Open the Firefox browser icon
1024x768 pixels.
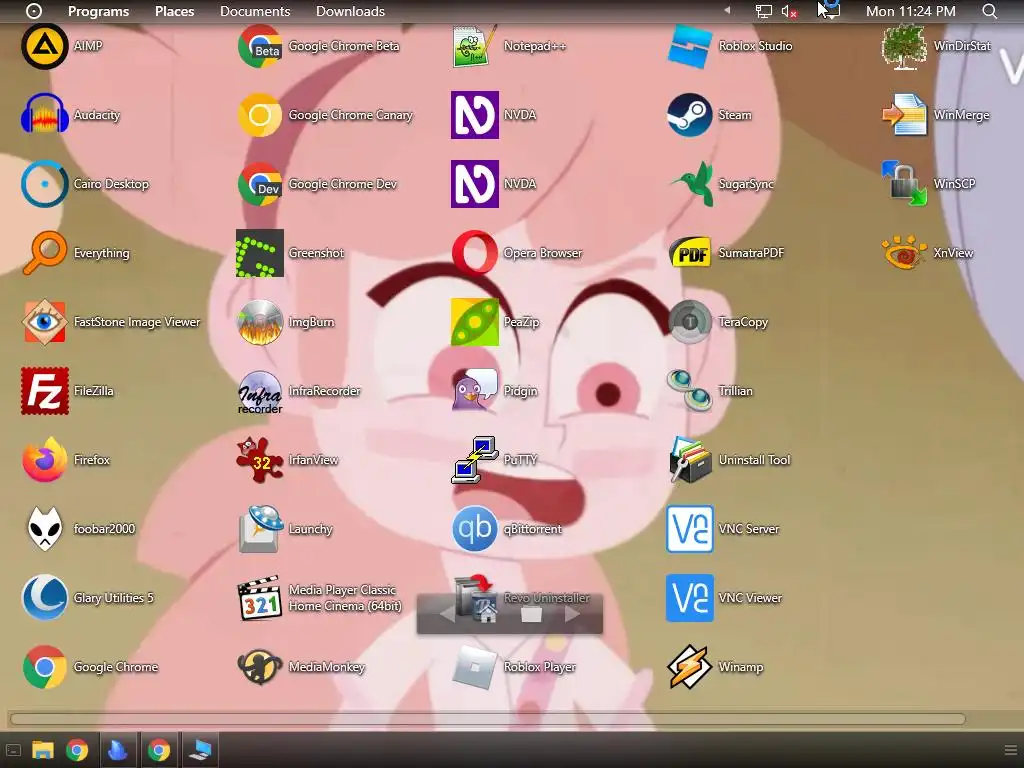pos(44,460)
